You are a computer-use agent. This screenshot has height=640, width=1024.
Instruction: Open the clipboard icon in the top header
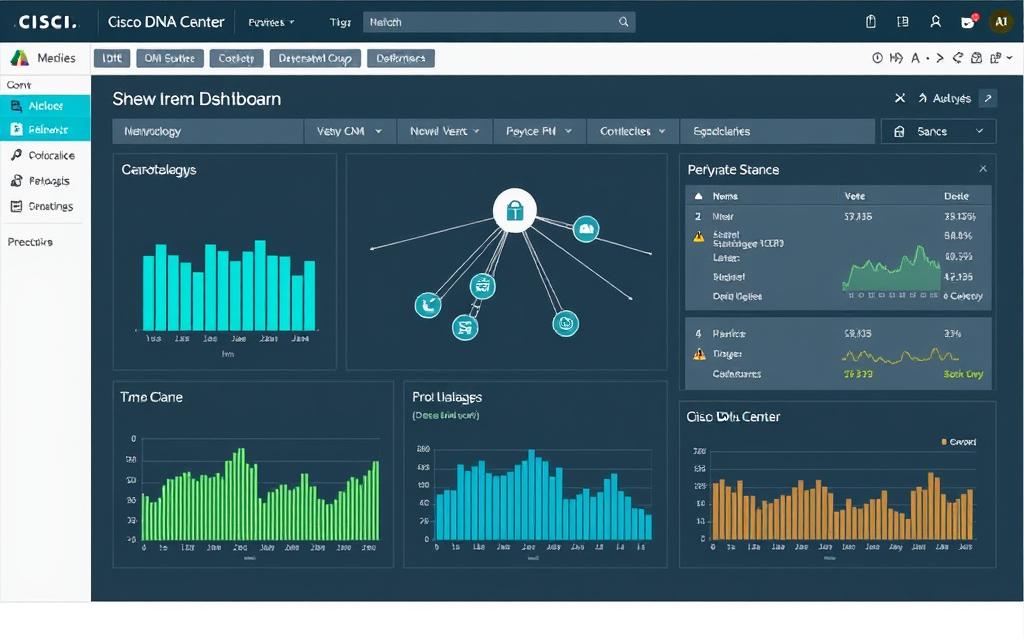coord(871,22)
